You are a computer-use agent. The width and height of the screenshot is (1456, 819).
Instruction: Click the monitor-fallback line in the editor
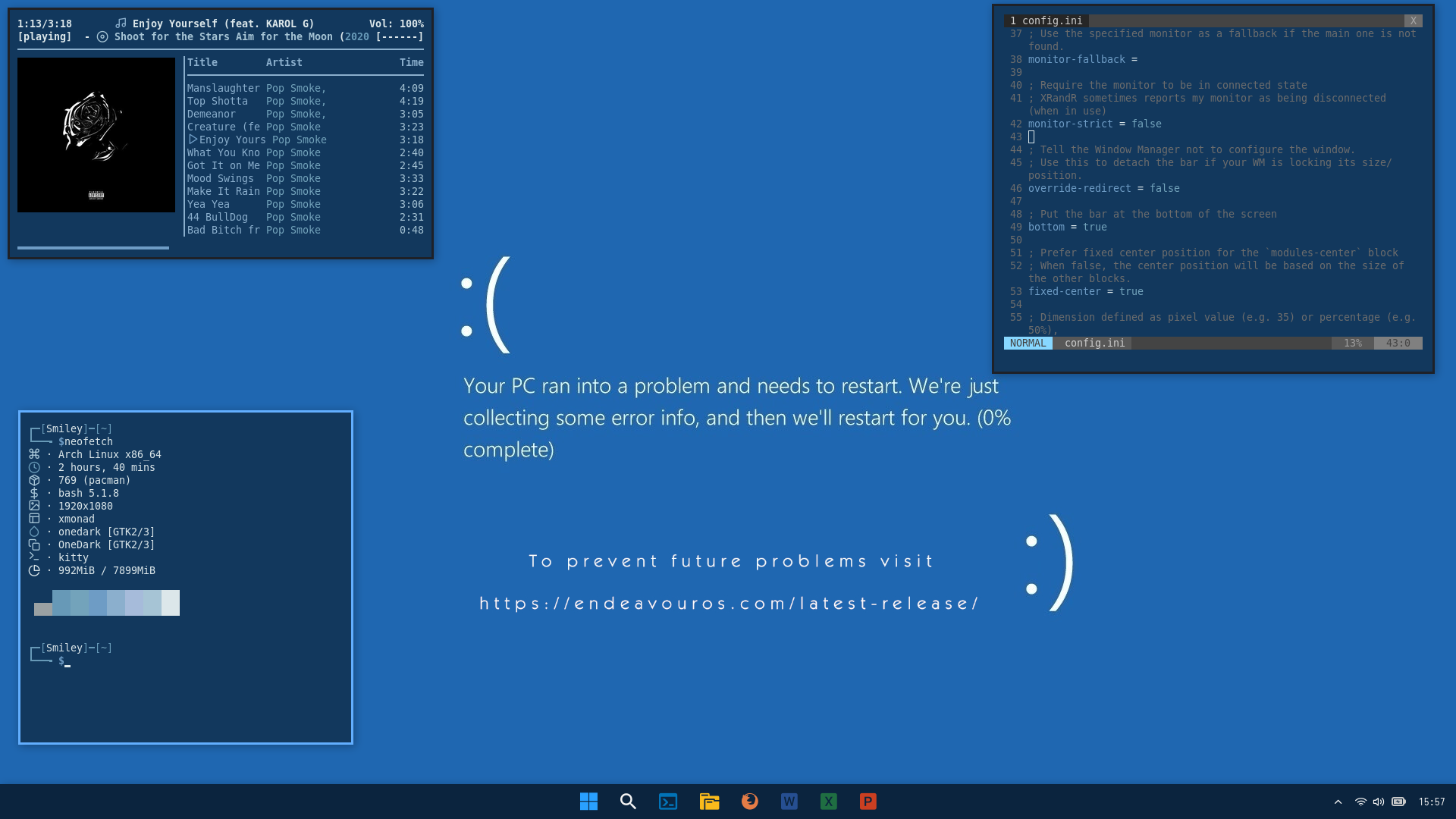1083,60
